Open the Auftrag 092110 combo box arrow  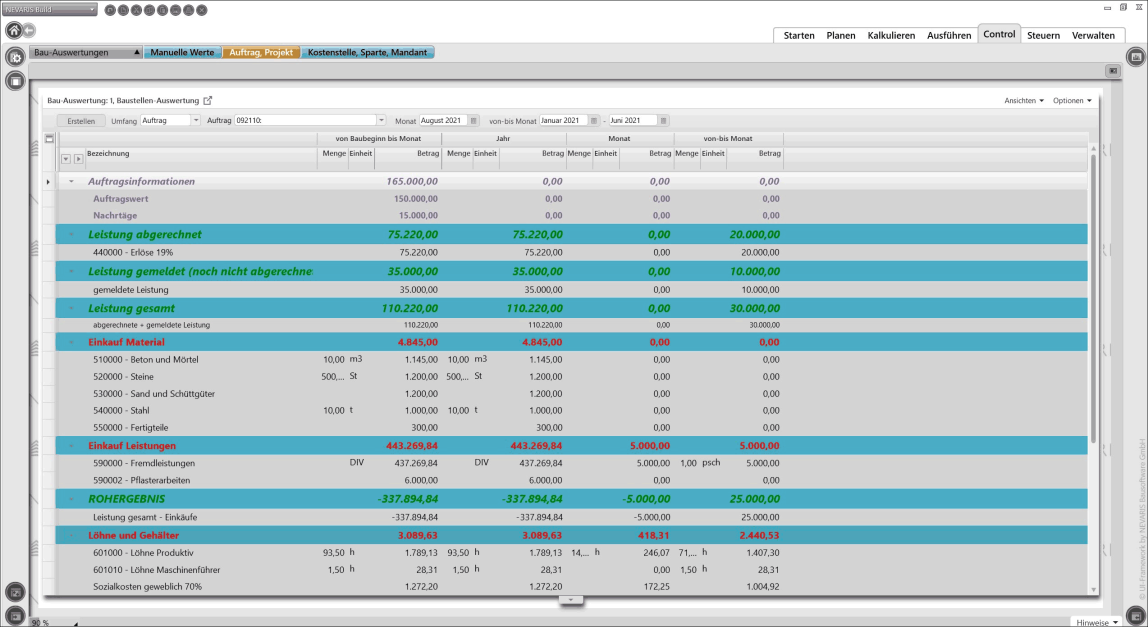coord(381,121)
